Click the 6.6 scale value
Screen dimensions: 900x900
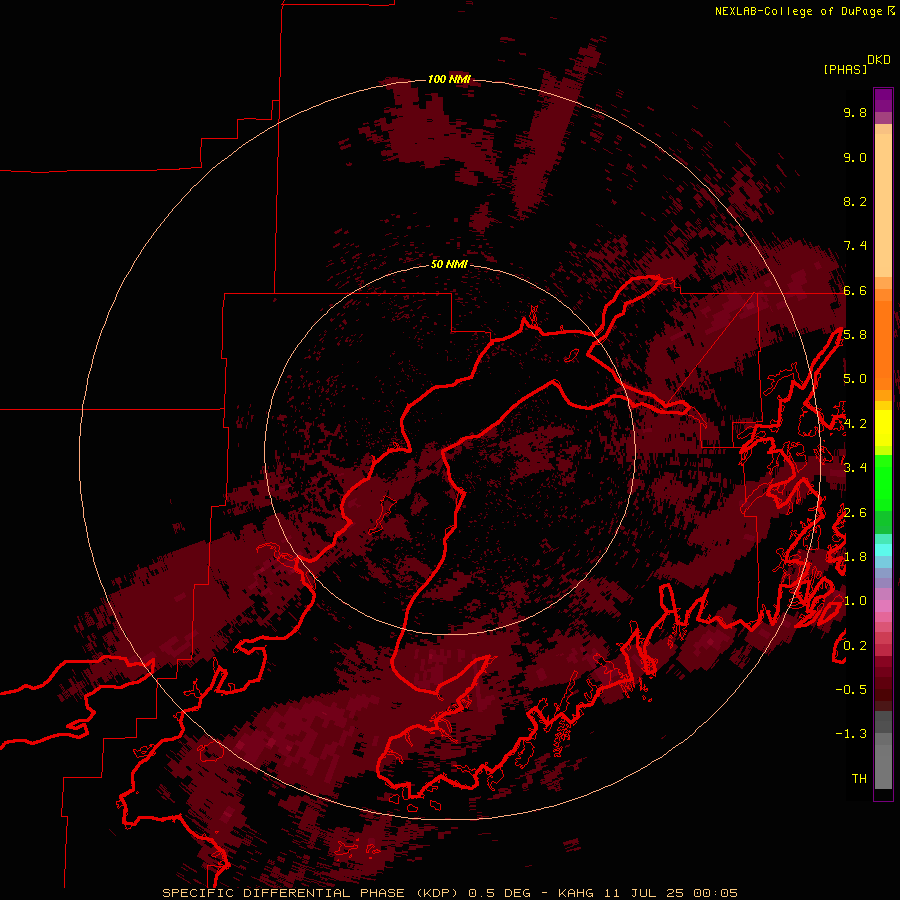click(x=855, y=290)
